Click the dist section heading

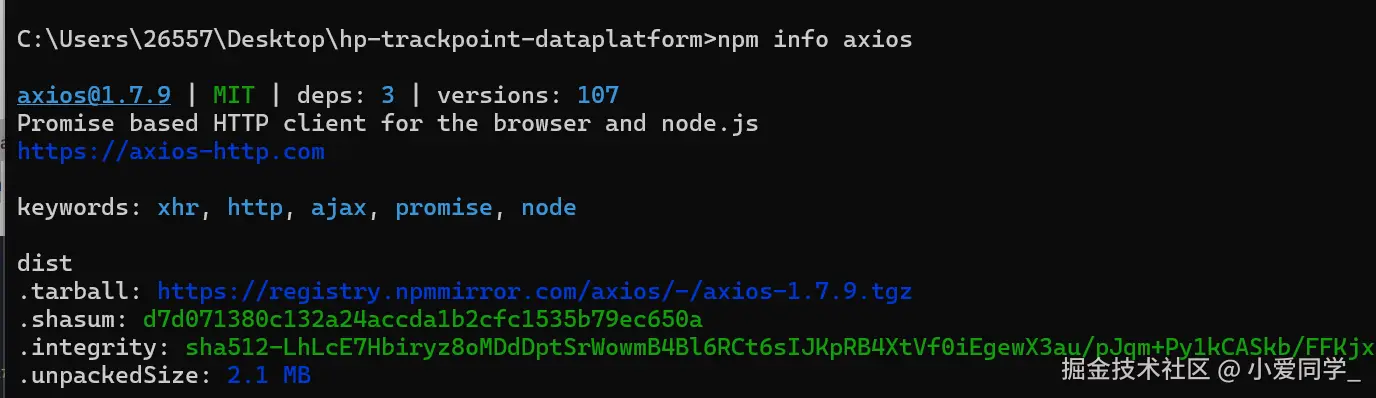coord(45,264)
